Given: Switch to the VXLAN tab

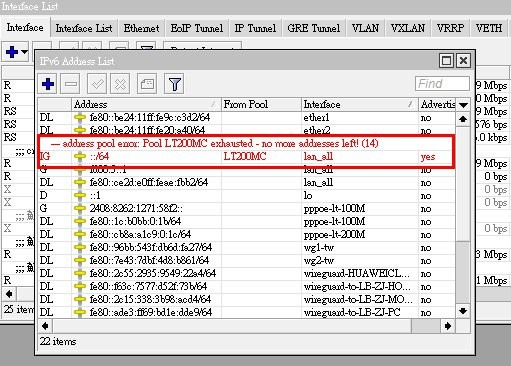Looking at the screenshot, I should click(408, 28).
